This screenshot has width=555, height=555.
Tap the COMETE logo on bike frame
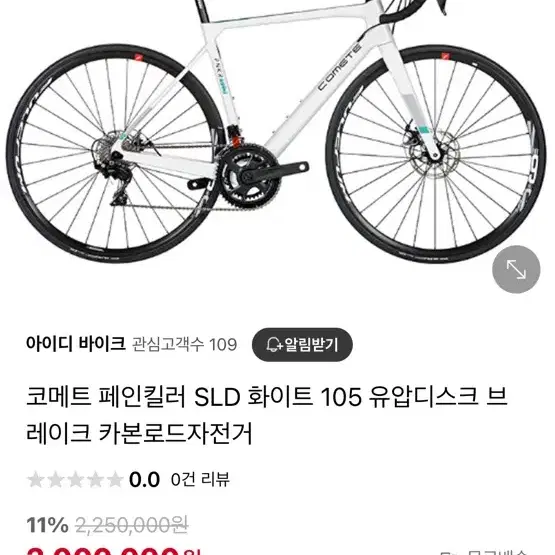tap(339, 67)
